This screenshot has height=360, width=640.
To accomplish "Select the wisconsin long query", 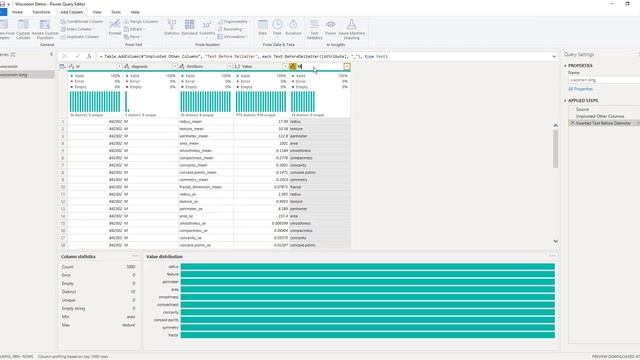I will [27, 75].
